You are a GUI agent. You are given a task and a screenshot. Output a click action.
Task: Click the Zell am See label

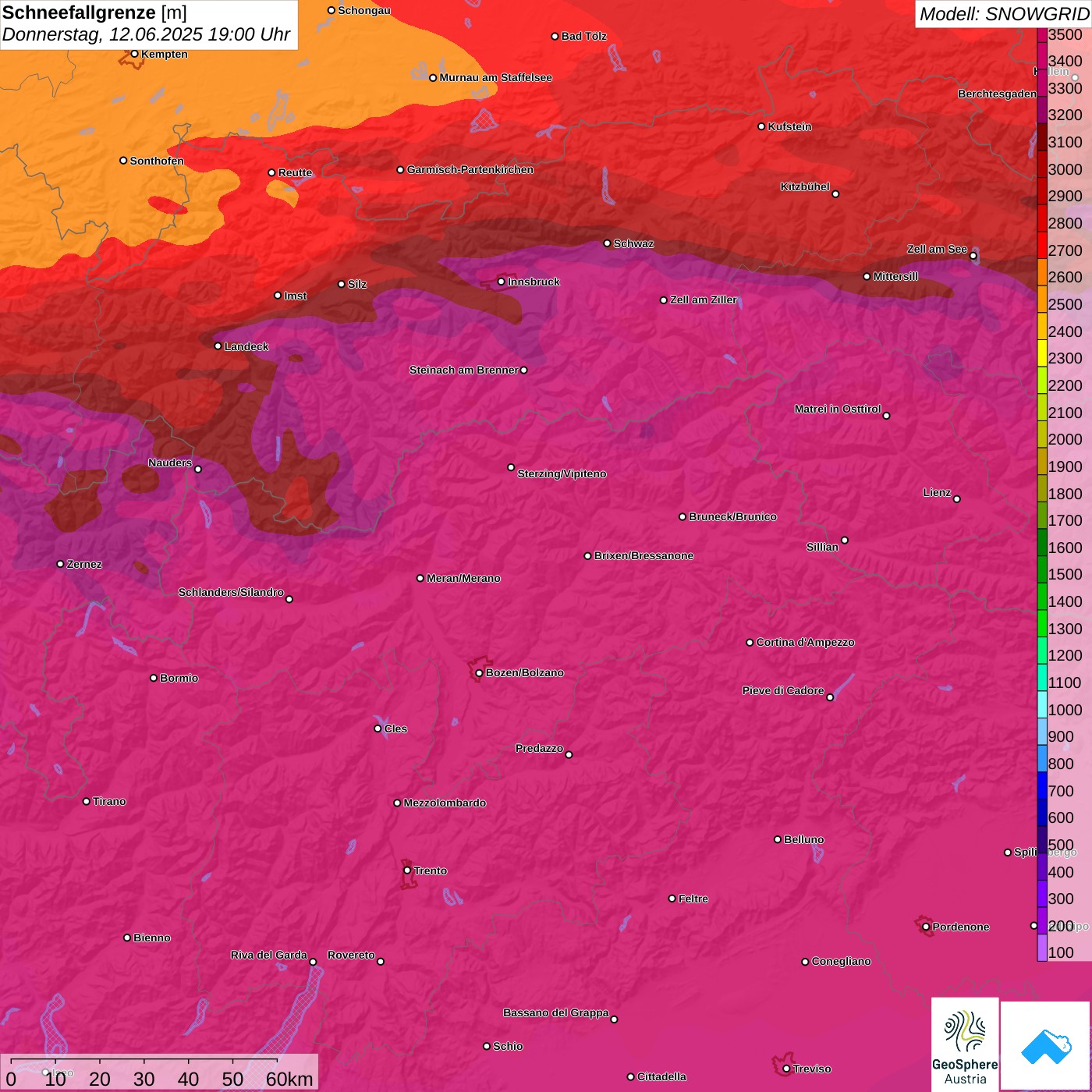point(937,249)
